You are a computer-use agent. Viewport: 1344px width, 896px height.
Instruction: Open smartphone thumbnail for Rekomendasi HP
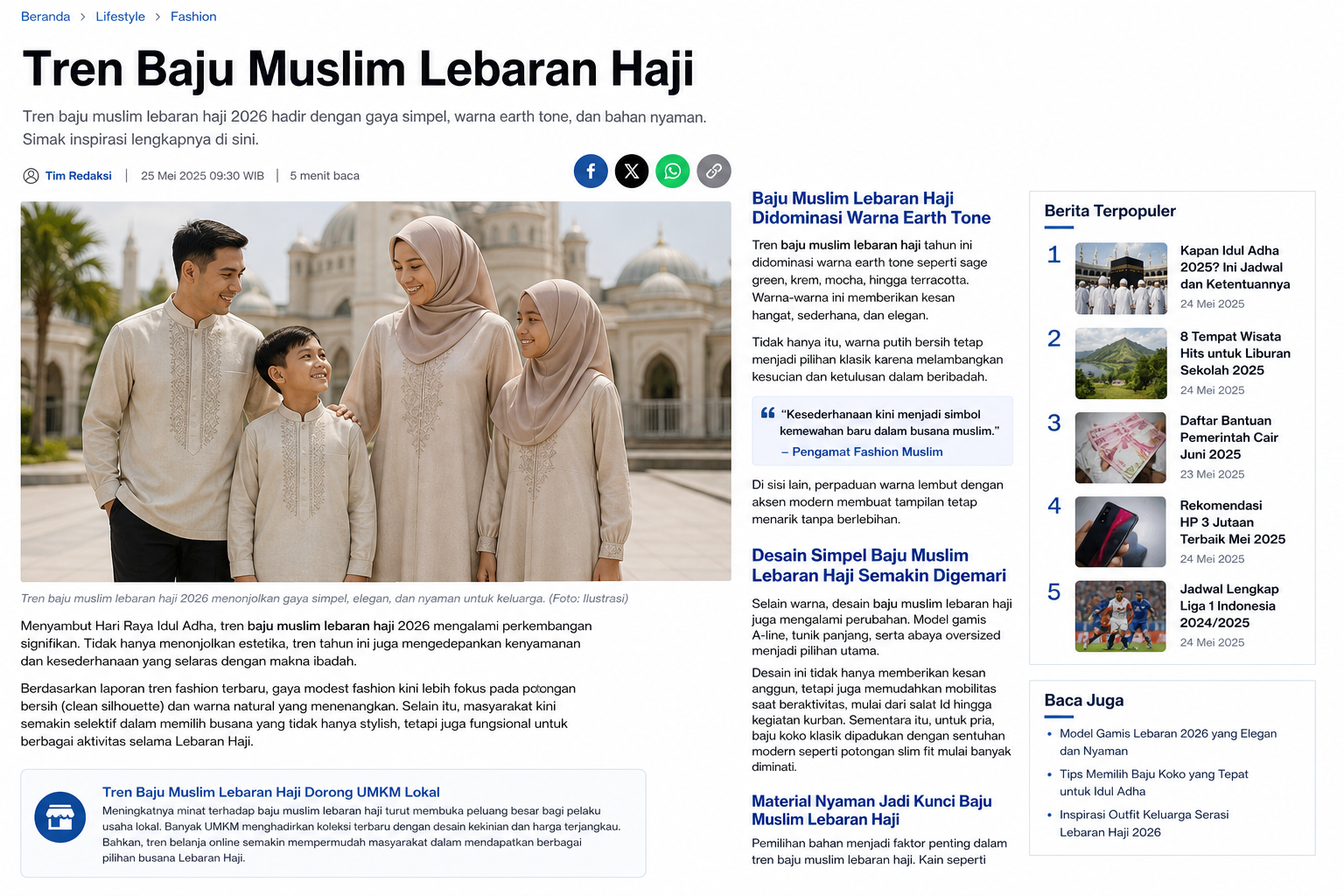point(1121,532)
